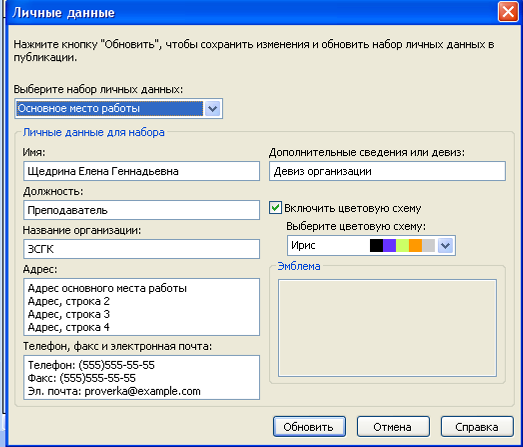This screenshot has height=447, width=523.
Task: Click the Адрес, строка 4 text line
Action: point(69,327)
